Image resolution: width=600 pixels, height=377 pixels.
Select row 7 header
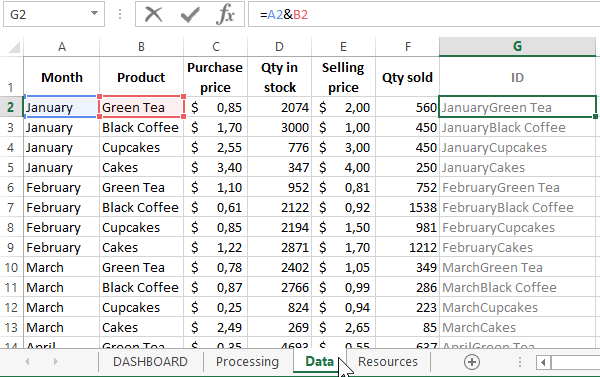tap(11, 207)
